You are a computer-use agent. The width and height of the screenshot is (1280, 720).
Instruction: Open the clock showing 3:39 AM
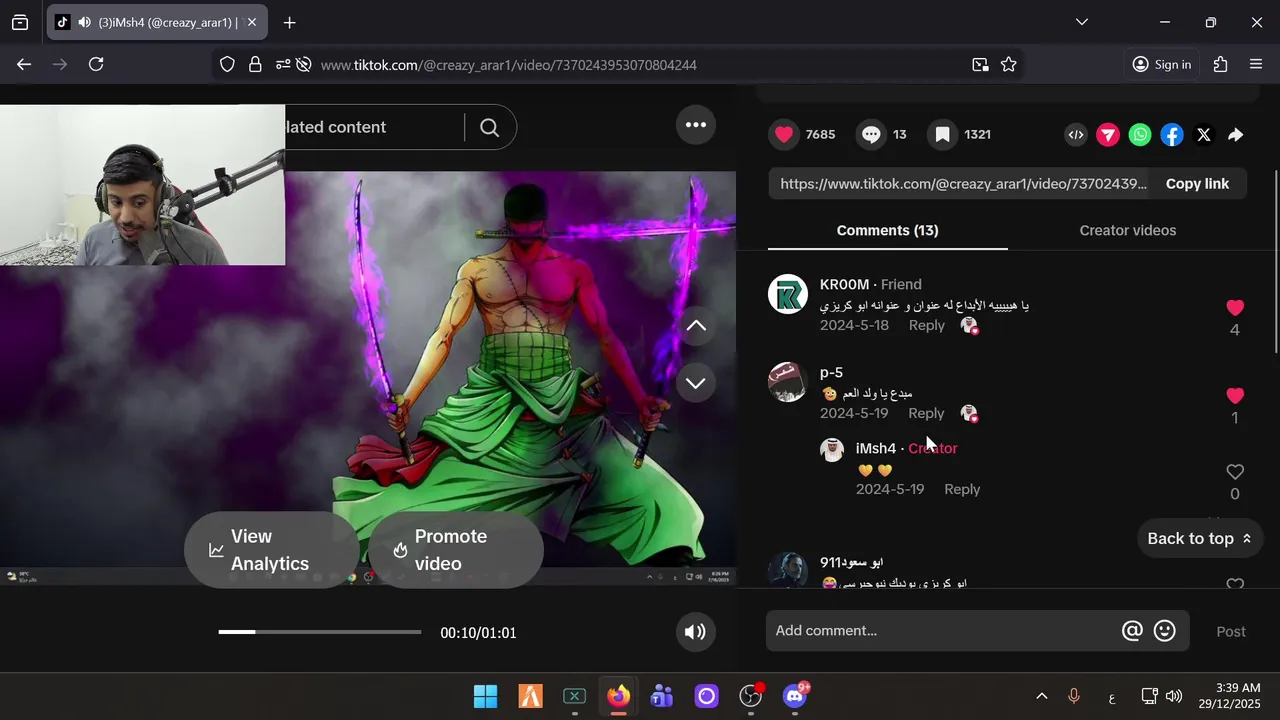coord(1230,696)
